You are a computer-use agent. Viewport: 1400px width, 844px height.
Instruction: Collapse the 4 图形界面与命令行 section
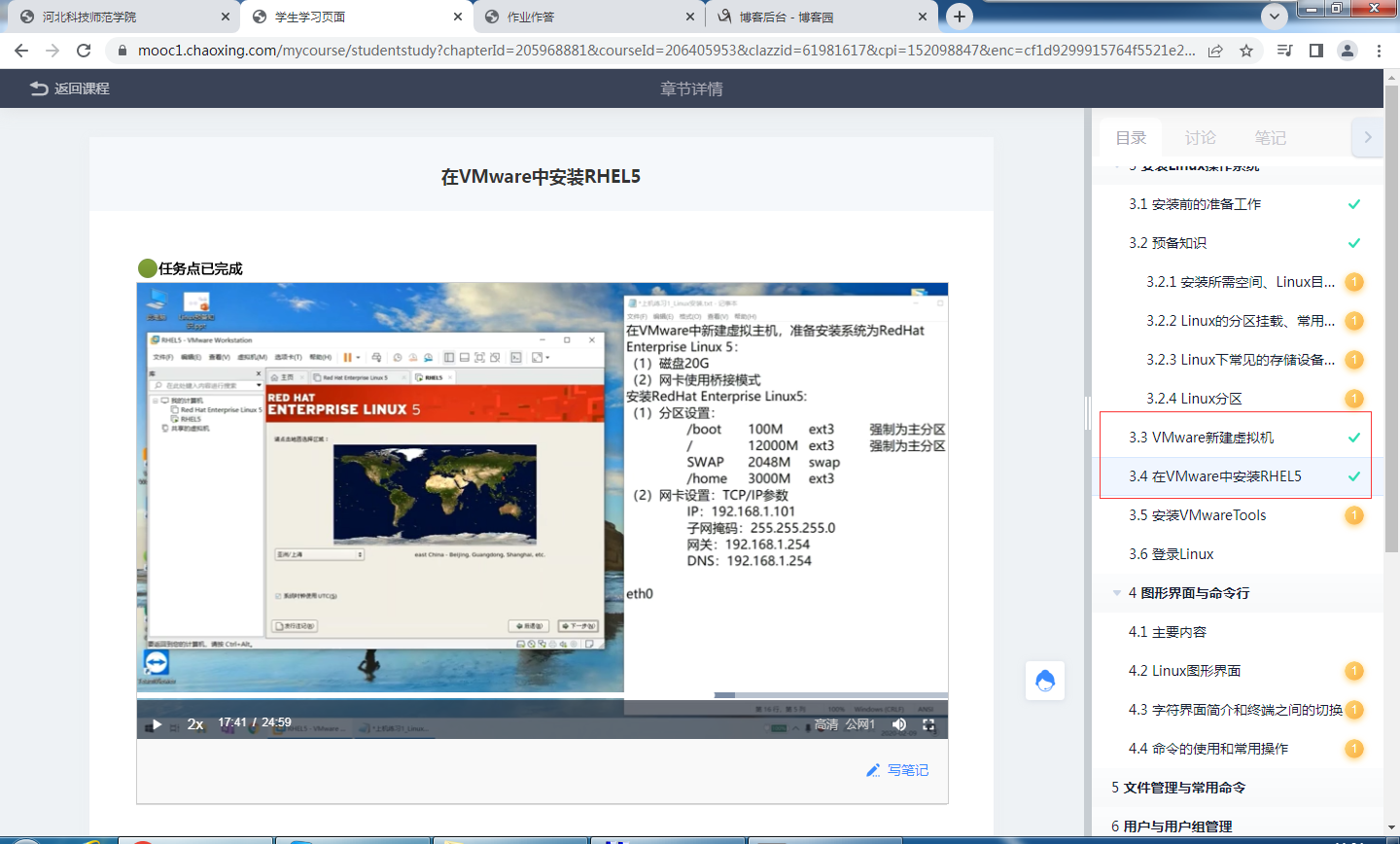[1117, 593]
